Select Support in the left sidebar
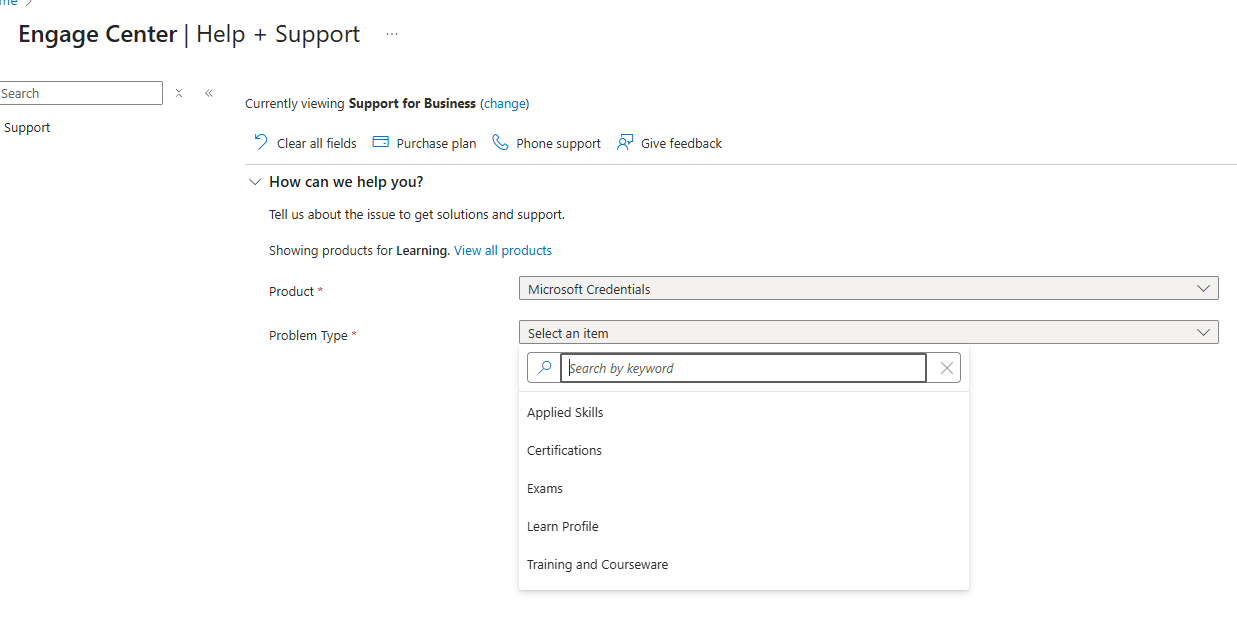Viewport: 1237px width, 621px height. point(27,127)
